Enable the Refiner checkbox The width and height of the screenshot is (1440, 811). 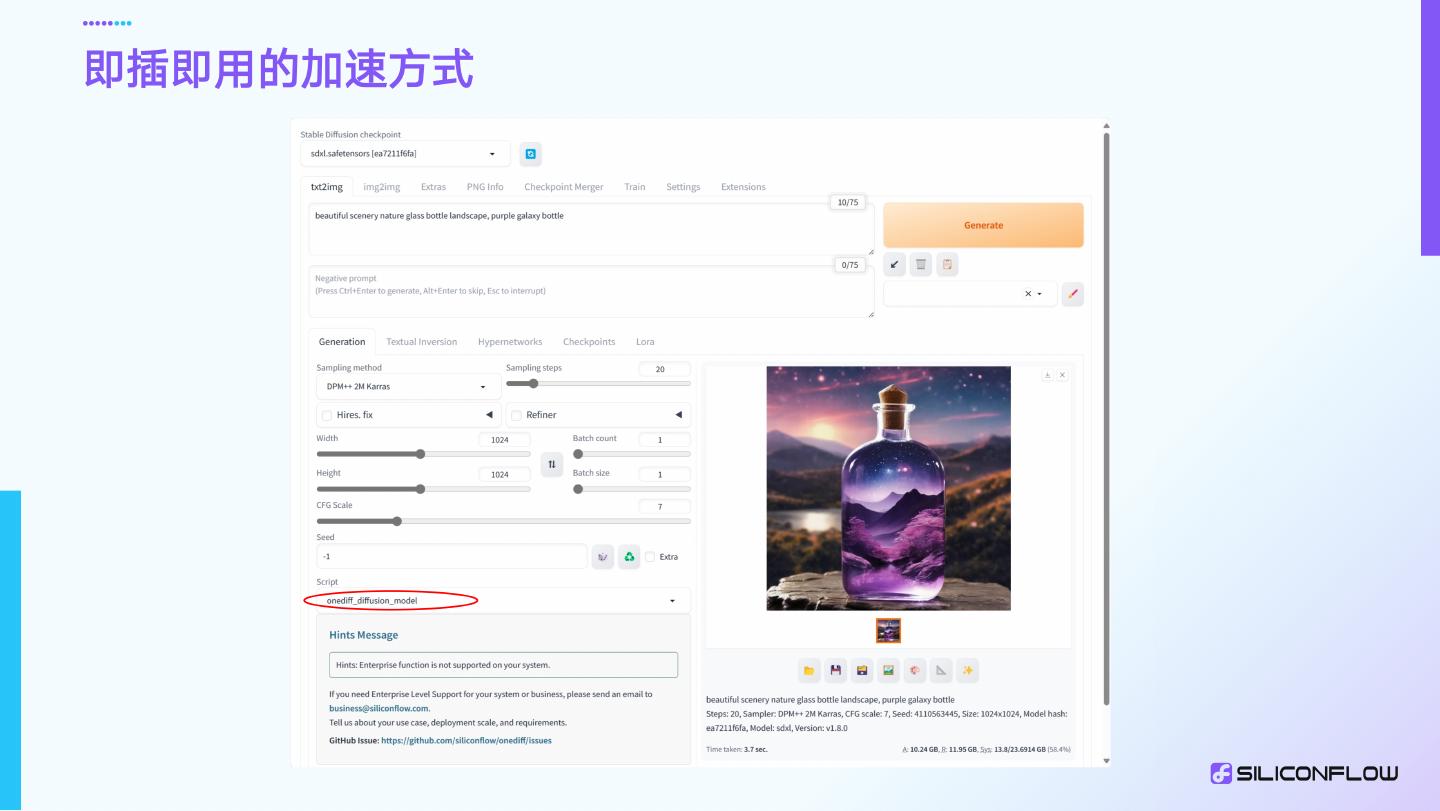517,415
